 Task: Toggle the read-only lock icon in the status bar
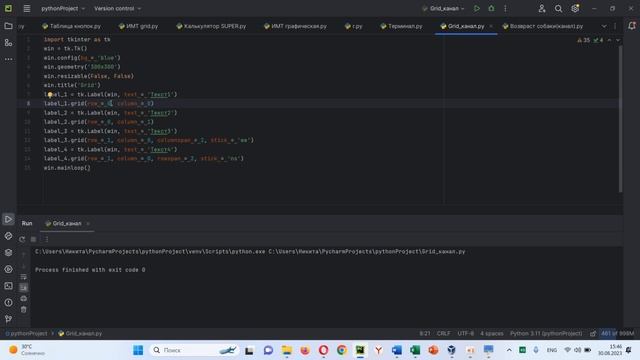pyautogui.click(x=593, y=333)
